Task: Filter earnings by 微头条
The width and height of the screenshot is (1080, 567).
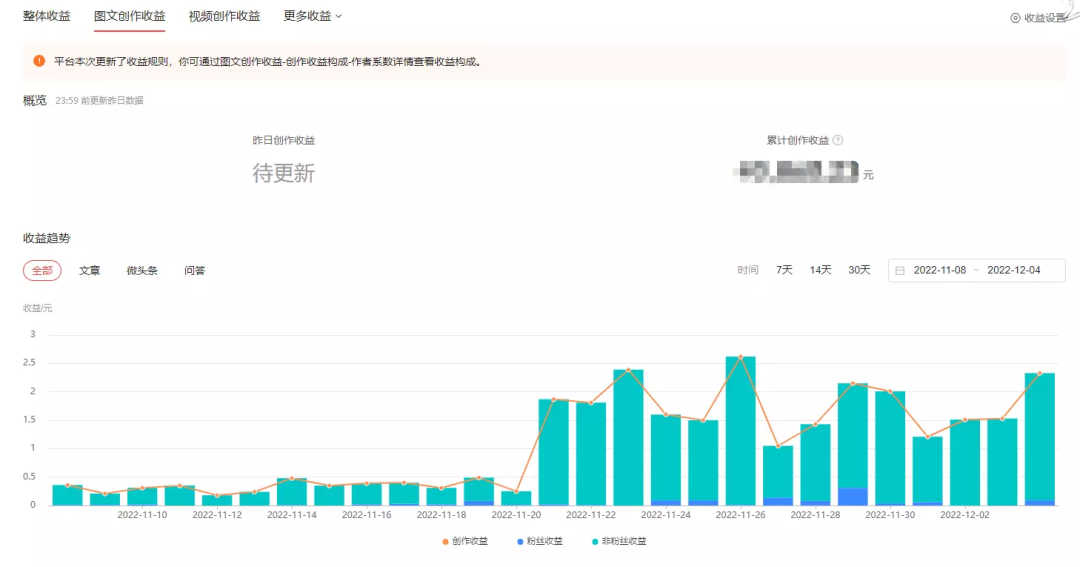Action: [x=142, y=271]
